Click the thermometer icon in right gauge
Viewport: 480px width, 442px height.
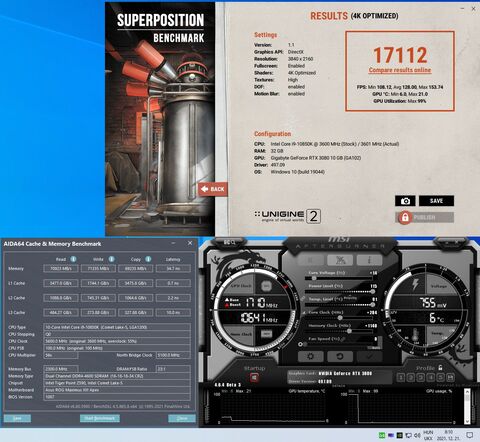tap(415, 335)
